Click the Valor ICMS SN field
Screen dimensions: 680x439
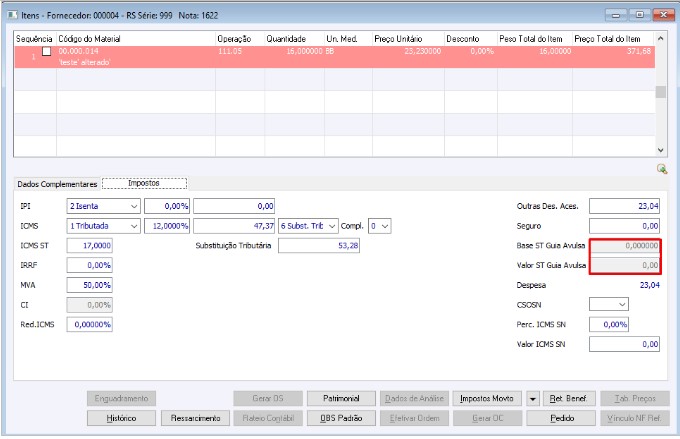point(624,344)
